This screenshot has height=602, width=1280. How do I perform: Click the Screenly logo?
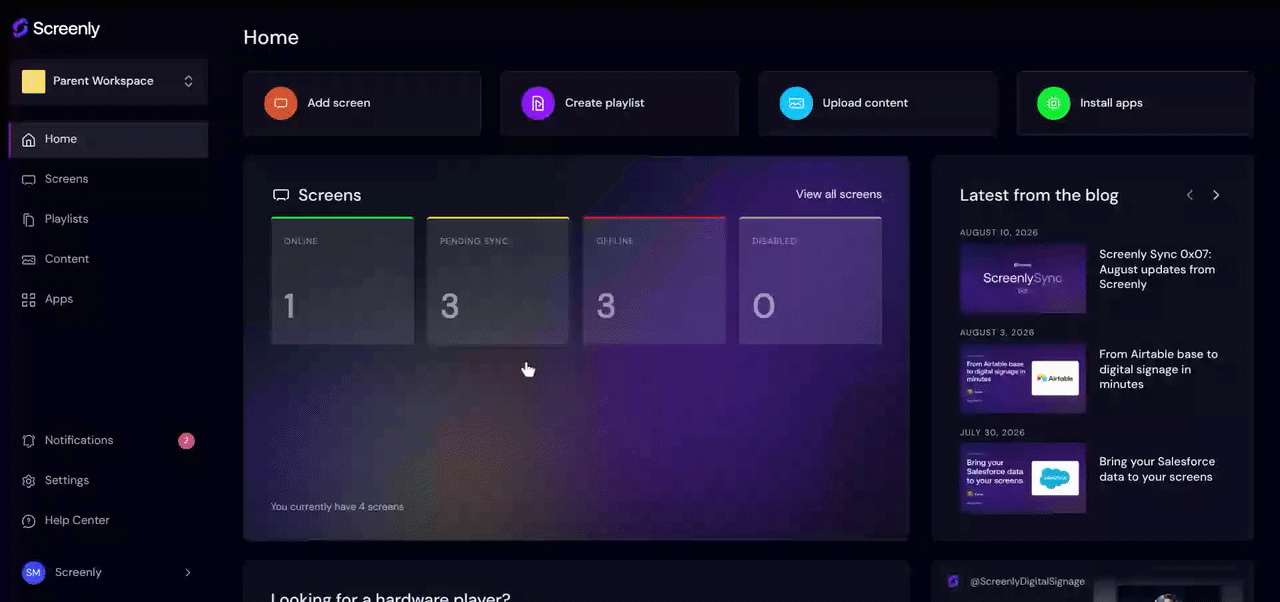tap(56, 29)
